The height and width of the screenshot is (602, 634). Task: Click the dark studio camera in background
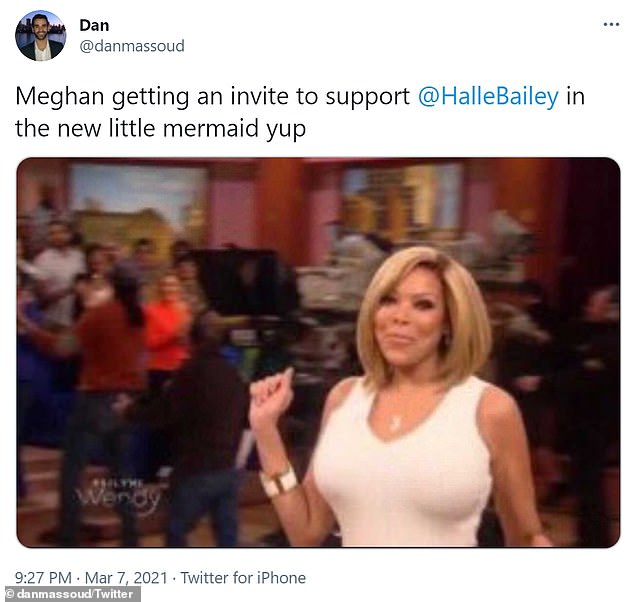(x=243, y=281)
